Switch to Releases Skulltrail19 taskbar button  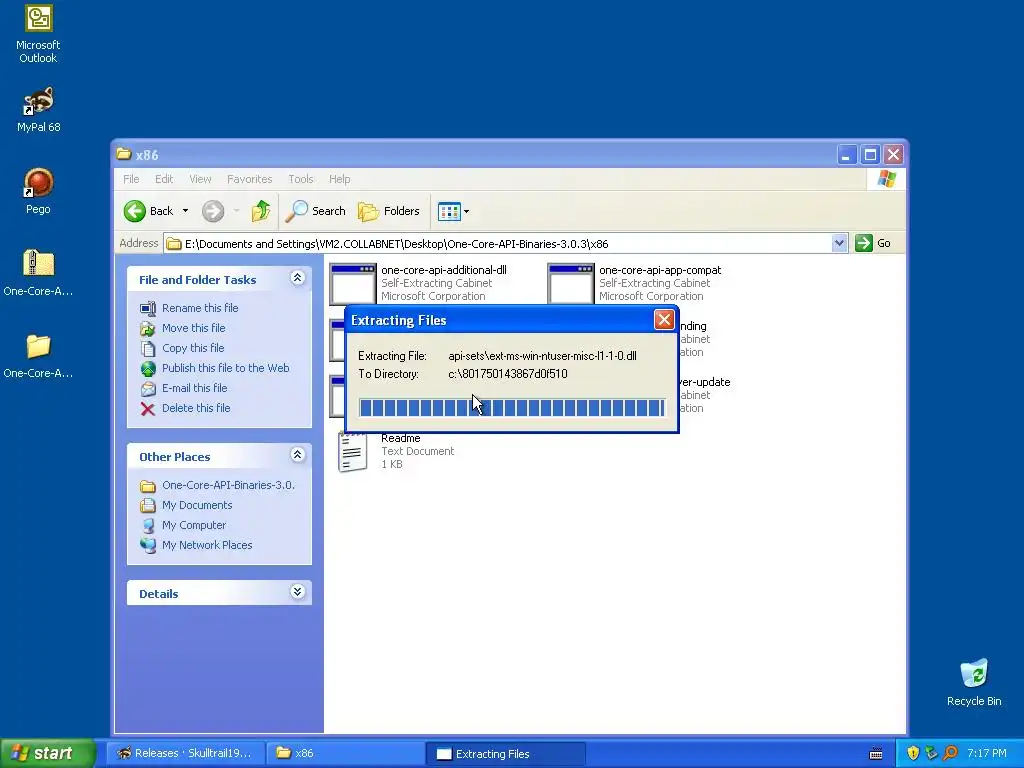(x=185, y=753)
